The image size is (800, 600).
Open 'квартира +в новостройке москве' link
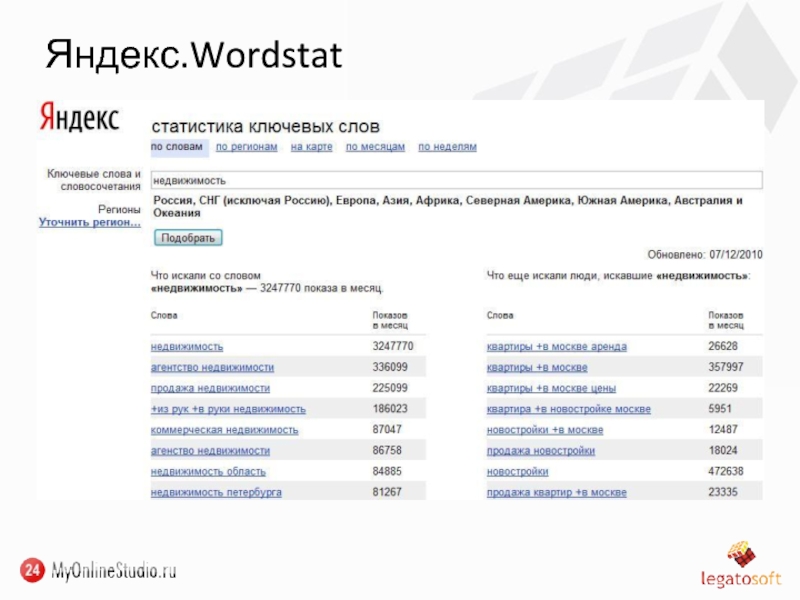point(569,409)
